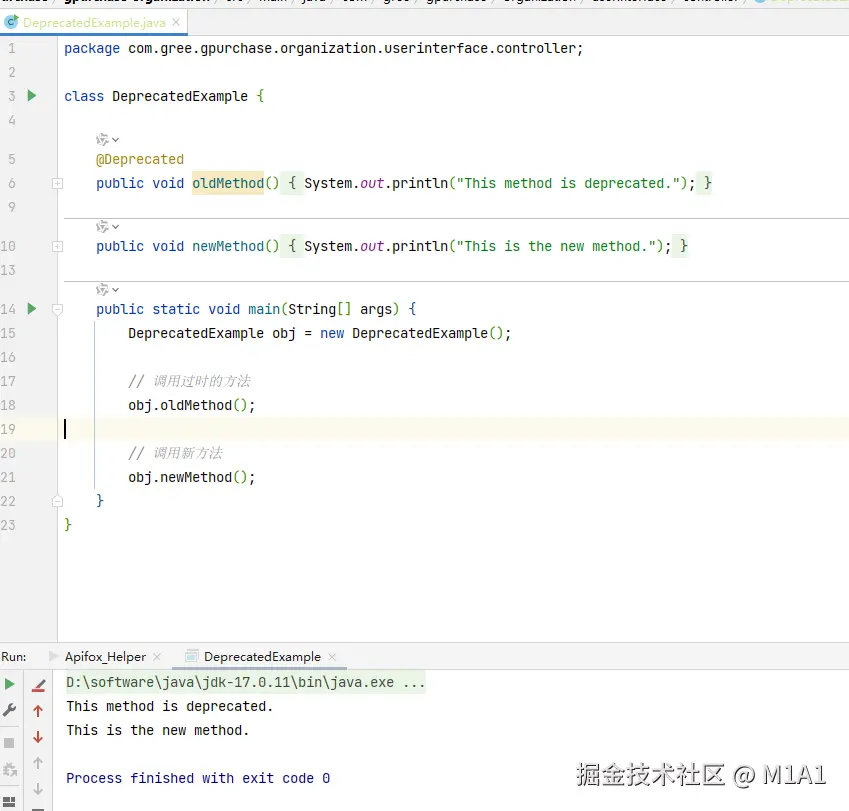Rerun DeprecatedExample with green play button

9,684
